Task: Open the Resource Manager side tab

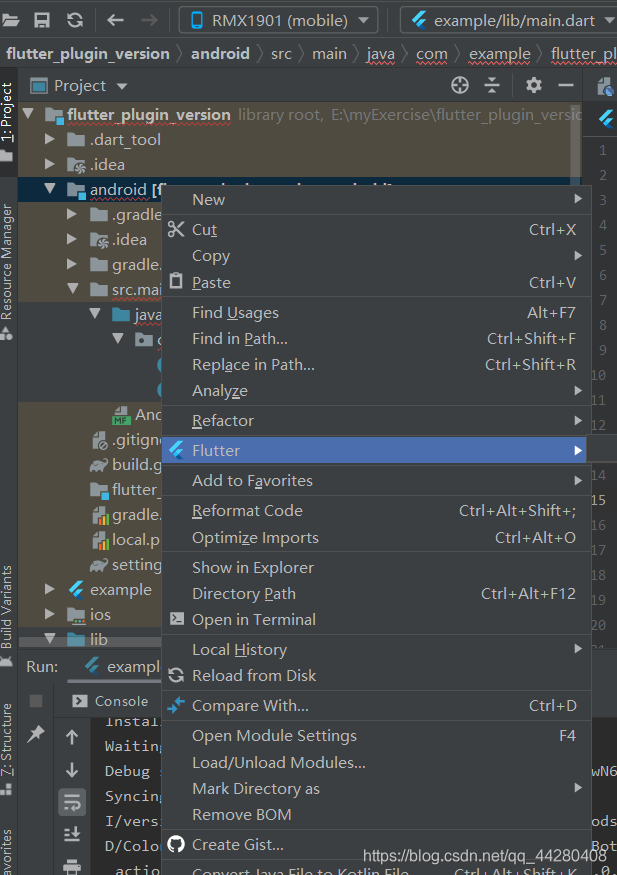Action: click(7, 272)
